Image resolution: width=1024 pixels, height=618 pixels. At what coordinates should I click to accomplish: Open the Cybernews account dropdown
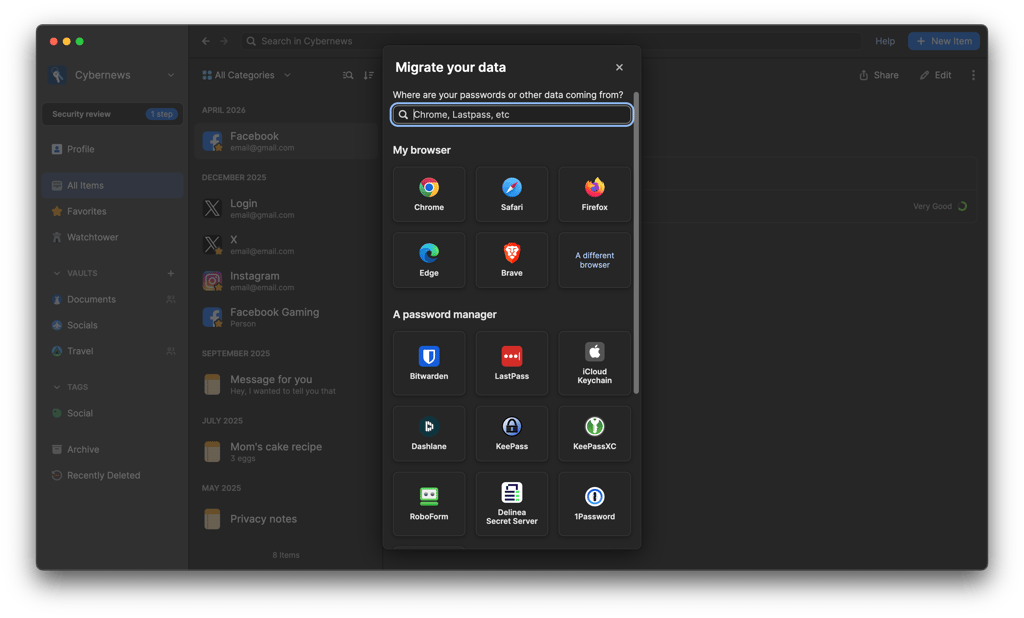[x=112, y=75]
